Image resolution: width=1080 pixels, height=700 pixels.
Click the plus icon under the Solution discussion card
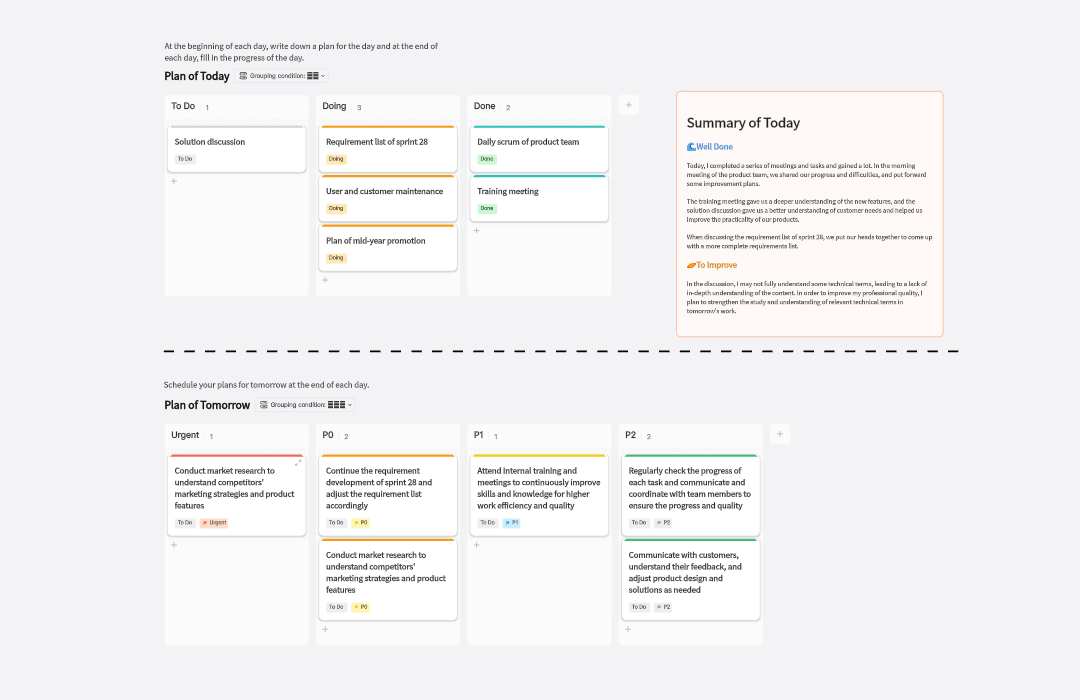(173, 181)
